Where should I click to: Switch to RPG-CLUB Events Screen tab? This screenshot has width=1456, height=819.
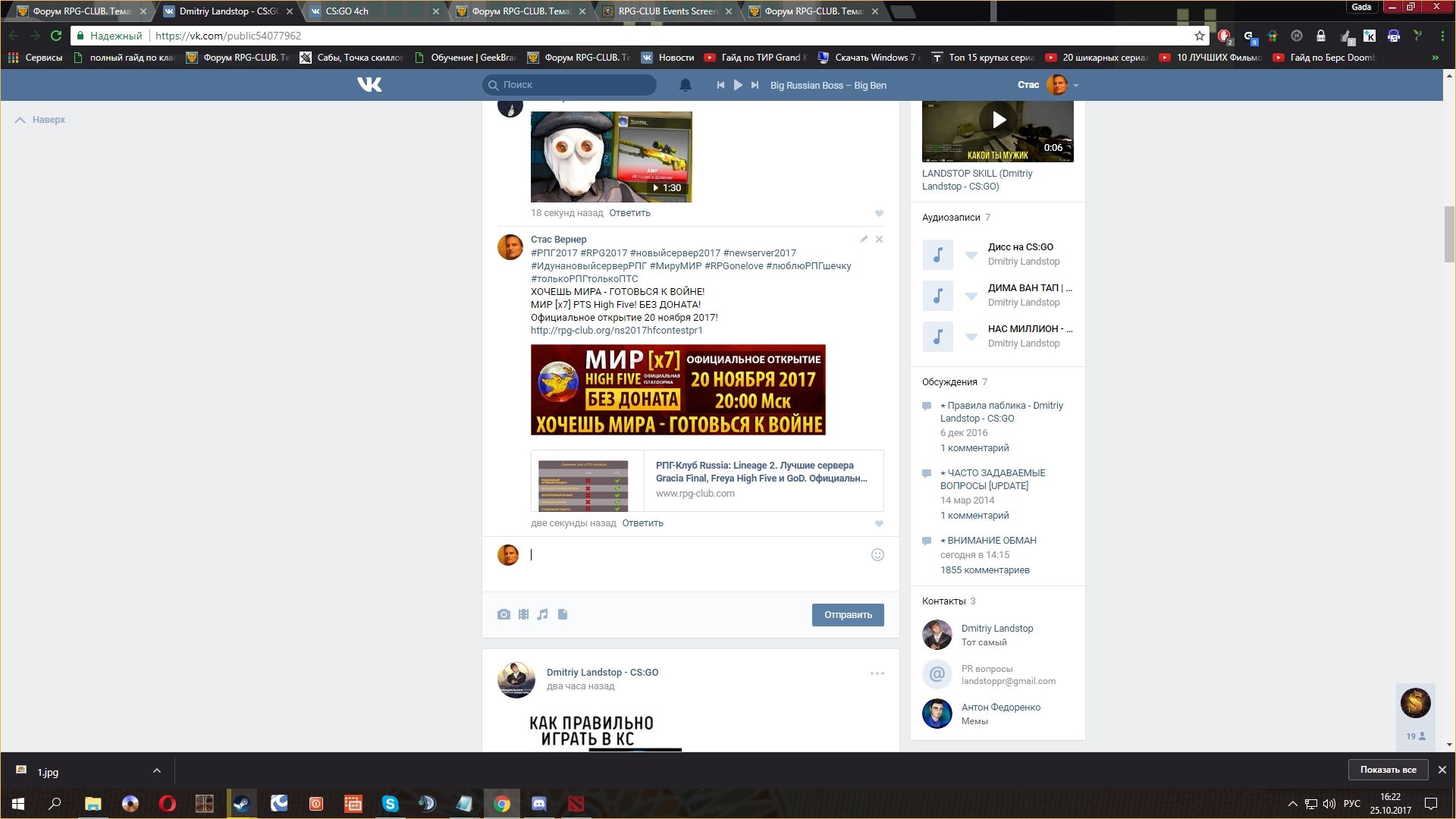(x=667, y=11)
